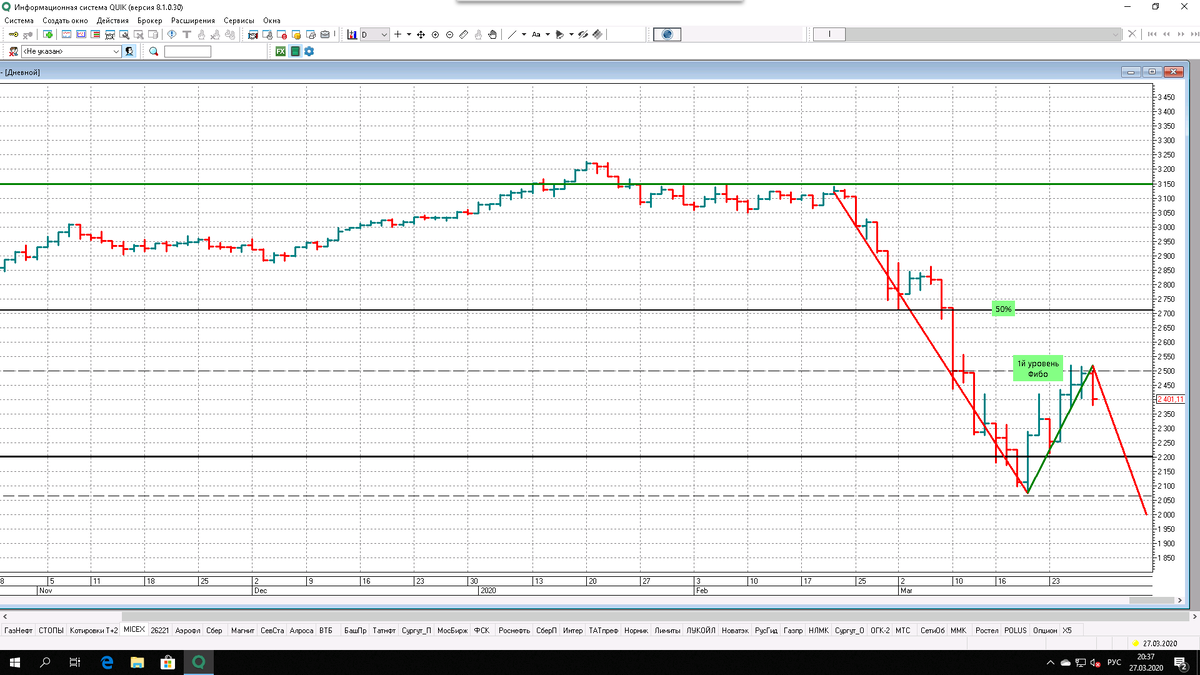This screenshot has width=1200, height=675.
Task: Click the X clear button beside combo box
Action: click(x=1132, y=35)
